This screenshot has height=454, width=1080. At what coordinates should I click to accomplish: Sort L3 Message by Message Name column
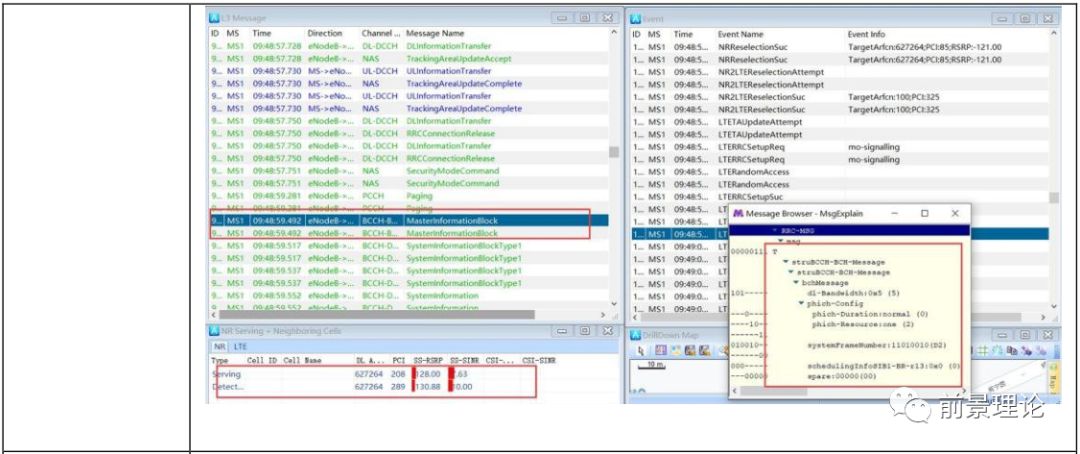(x=435, y=33)
